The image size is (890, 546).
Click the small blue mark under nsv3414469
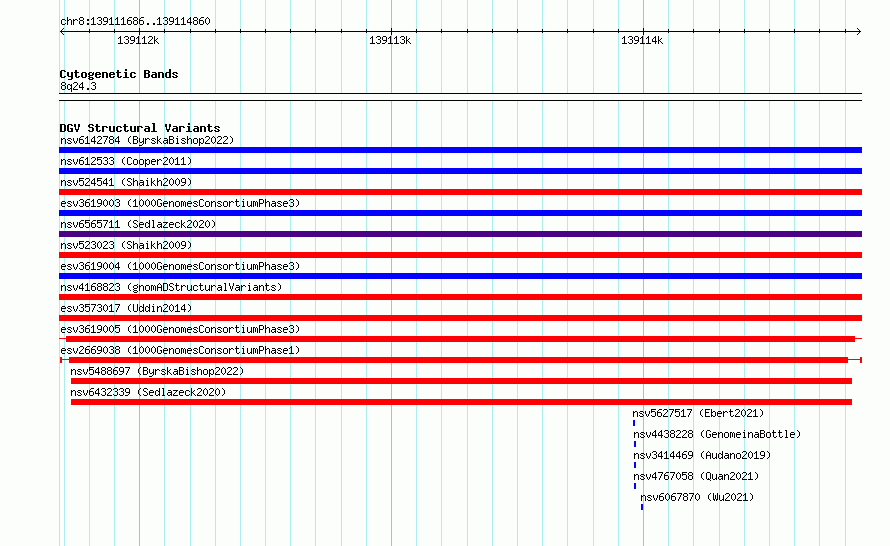click(x=635, y=465)
